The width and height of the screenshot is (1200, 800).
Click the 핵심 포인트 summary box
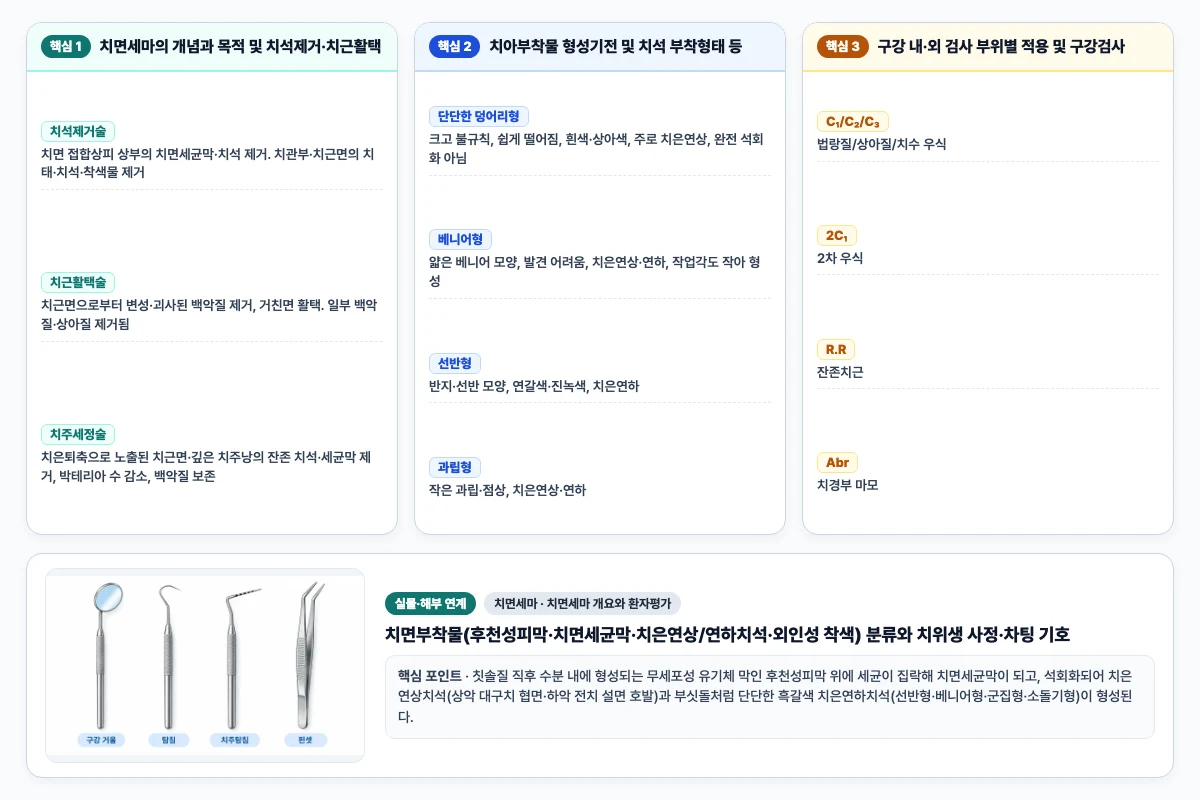pyautogui.click(x=770, y=697)
